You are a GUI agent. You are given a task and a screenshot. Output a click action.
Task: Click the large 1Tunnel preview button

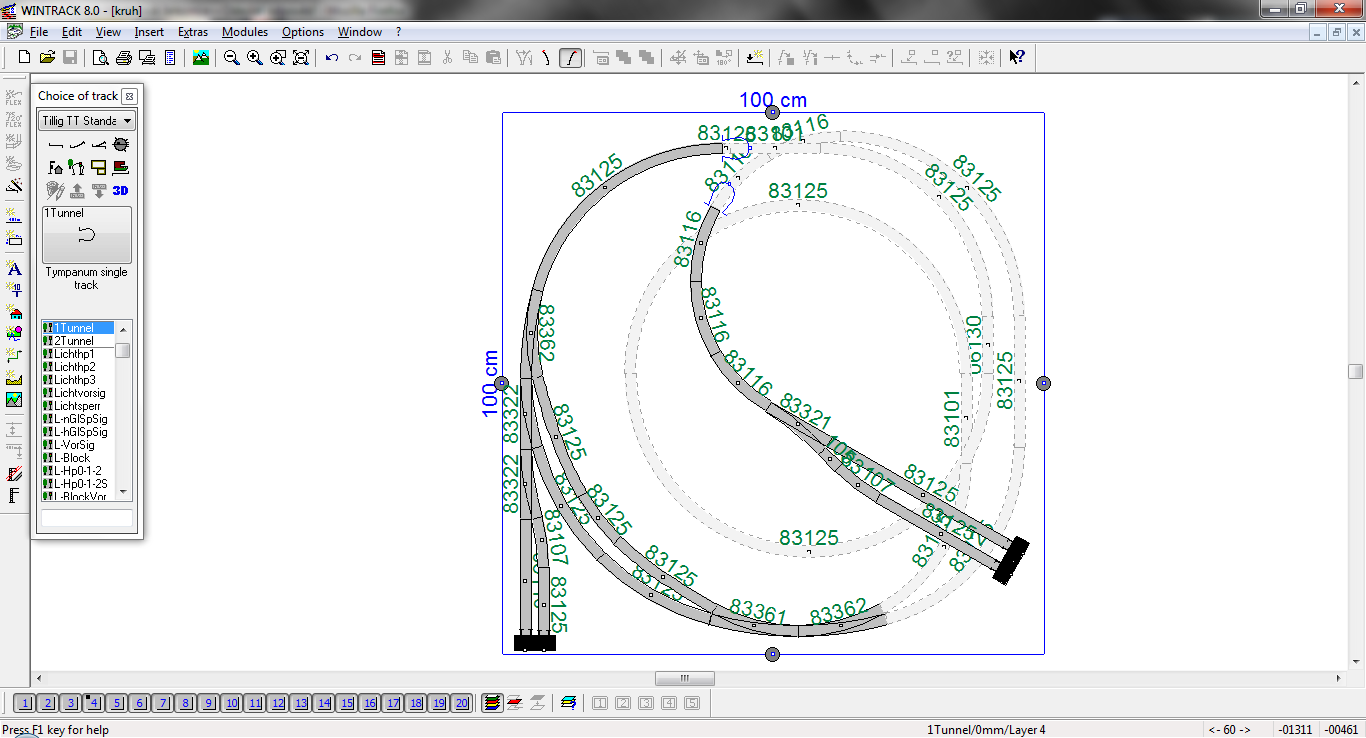pos(87,235)
